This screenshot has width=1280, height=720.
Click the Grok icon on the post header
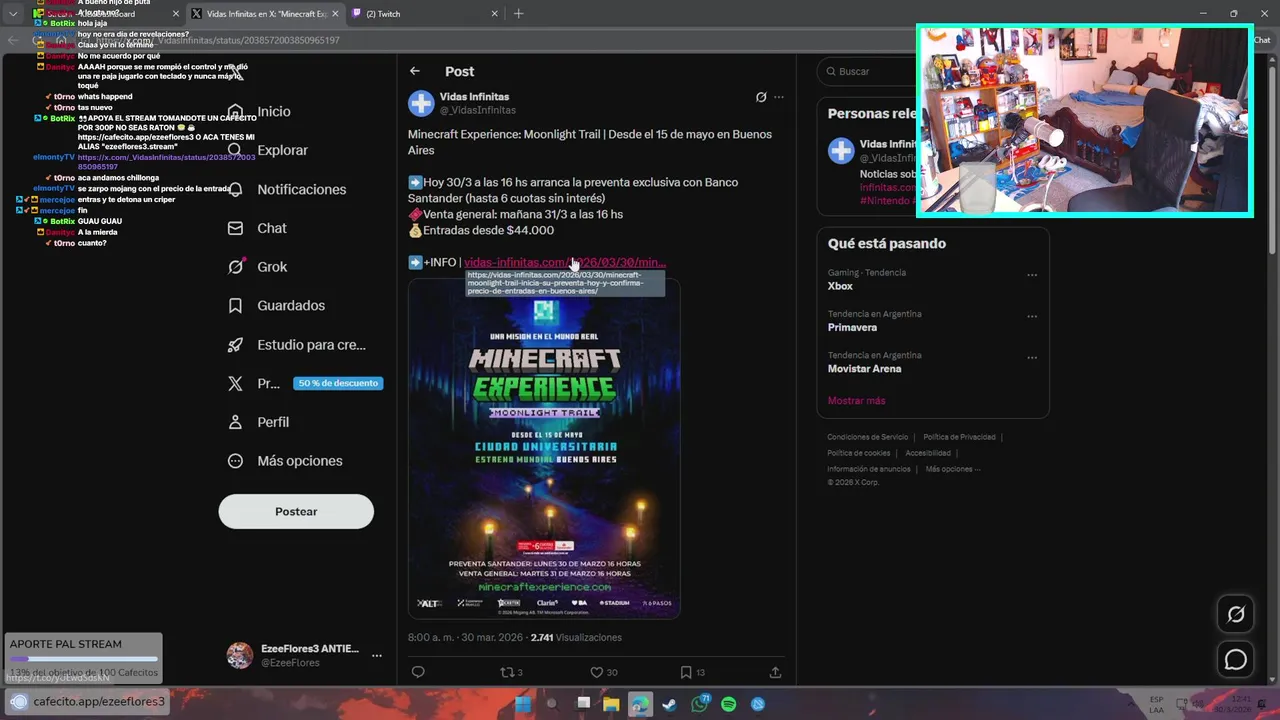761,97
